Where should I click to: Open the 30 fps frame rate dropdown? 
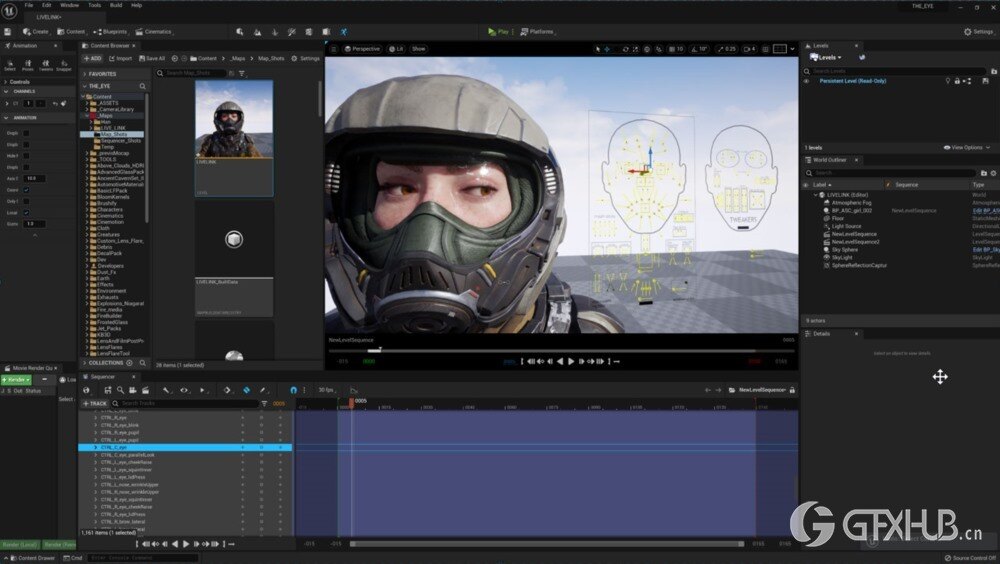(x=327, y=390)
